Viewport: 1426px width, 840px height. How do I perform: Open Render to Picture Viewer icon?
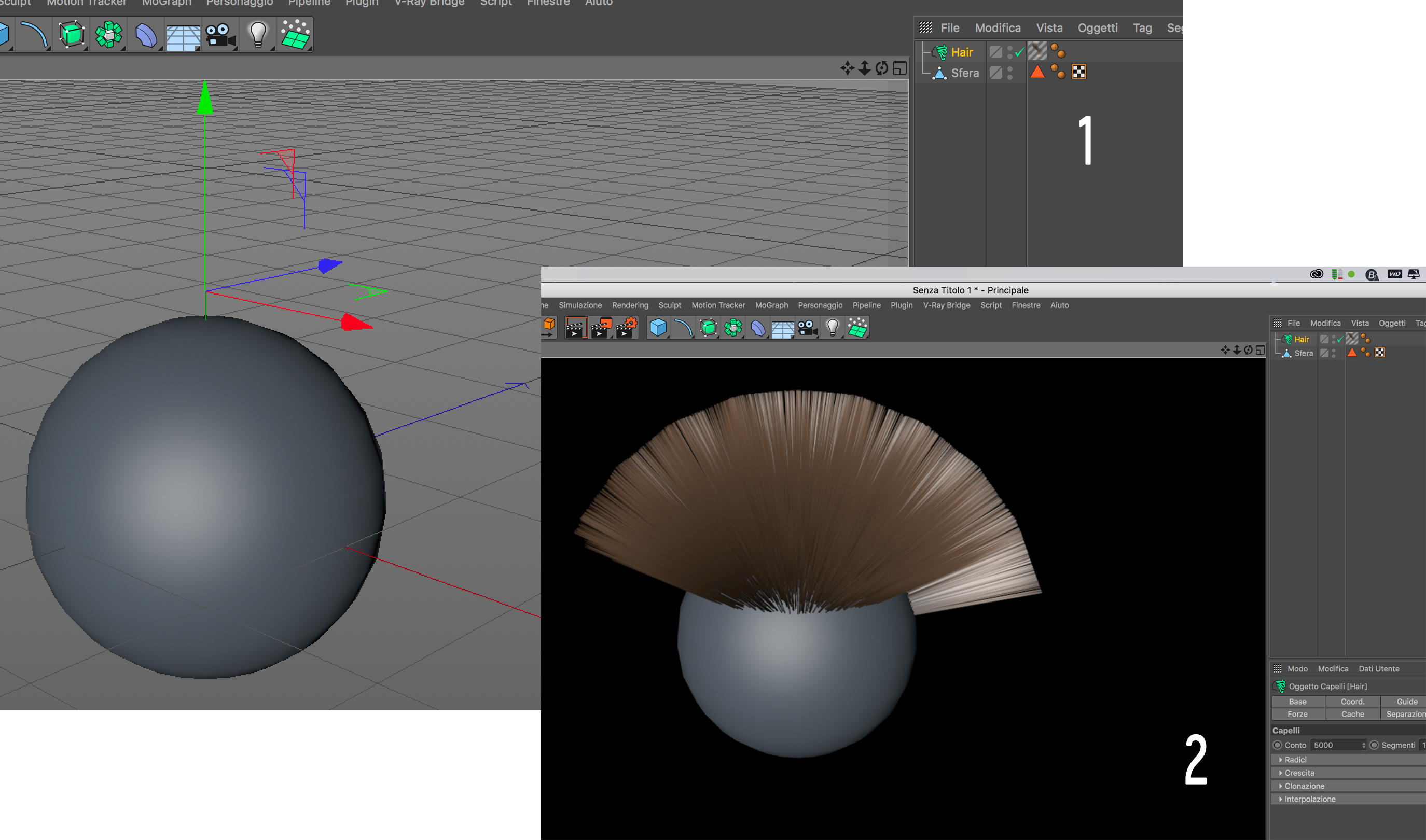coord(601,328)
